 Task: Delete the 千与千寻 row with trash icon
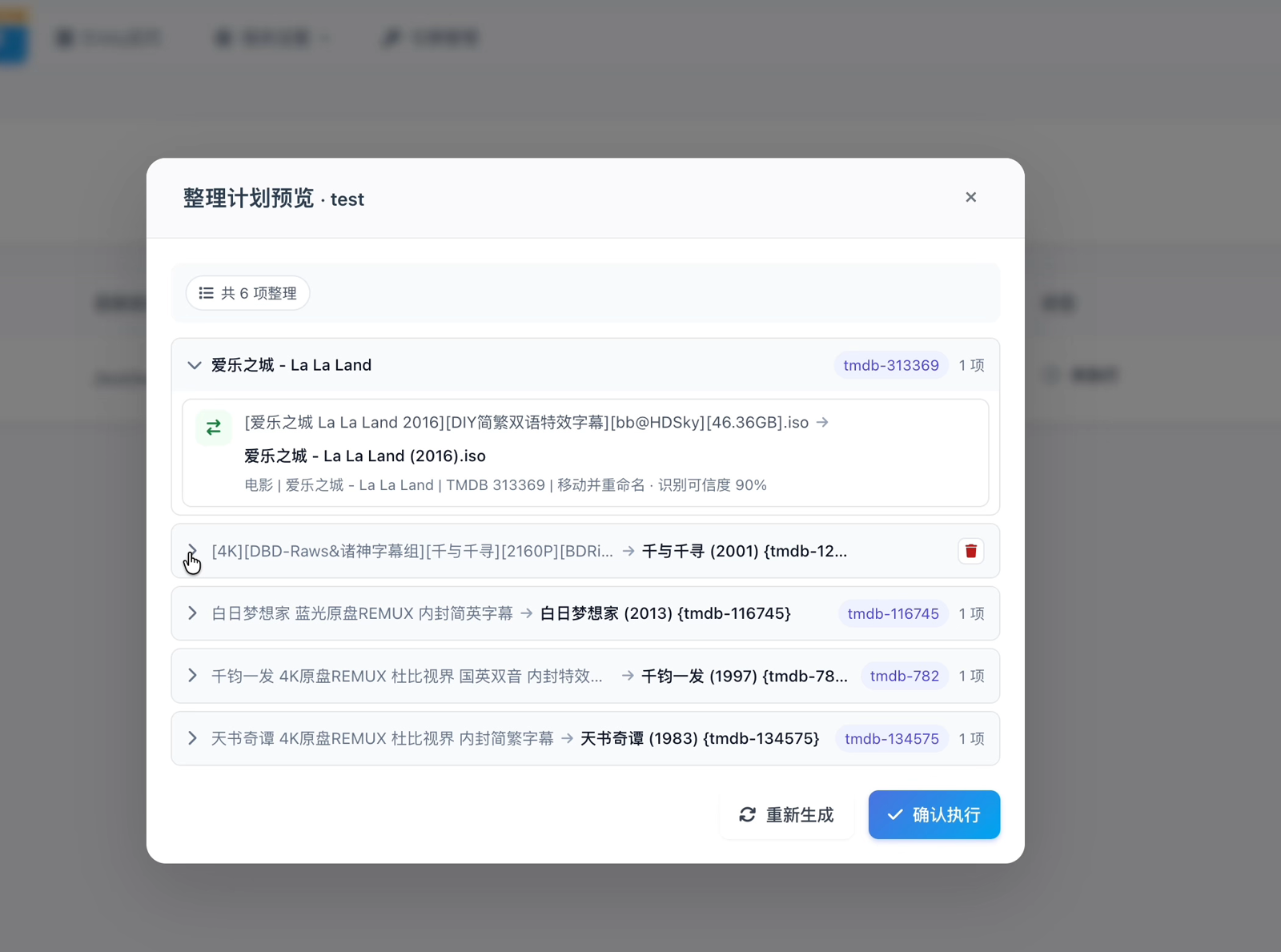click(x=970, y=551)
